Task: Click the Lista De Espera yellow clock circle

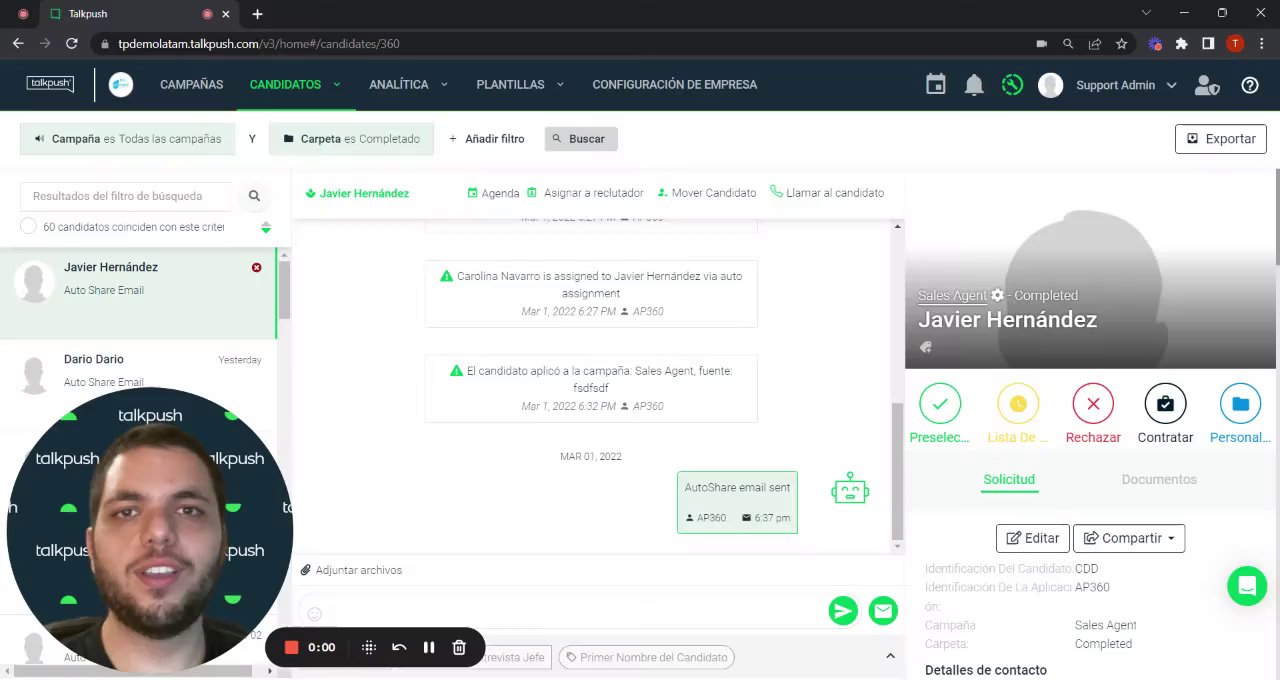Action: (x=1018, y=404)
